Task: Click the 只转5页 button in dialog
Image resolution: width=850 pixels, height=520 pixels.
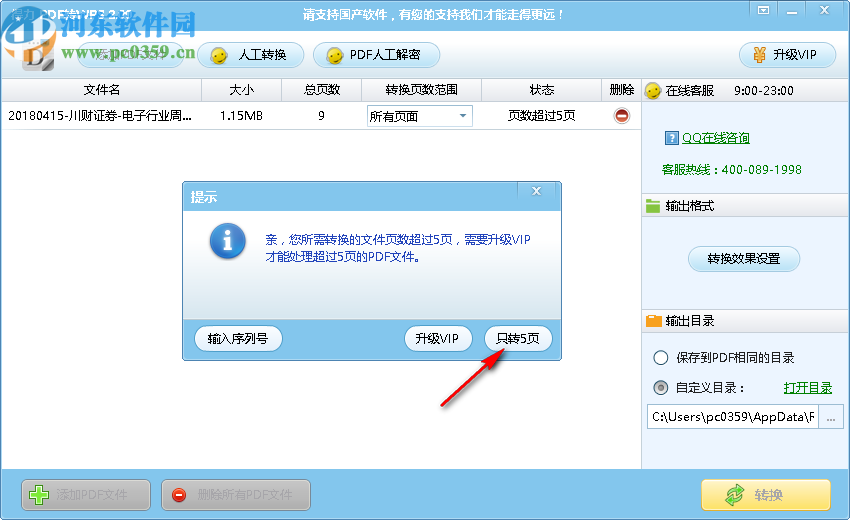Action: pos(518,338)
